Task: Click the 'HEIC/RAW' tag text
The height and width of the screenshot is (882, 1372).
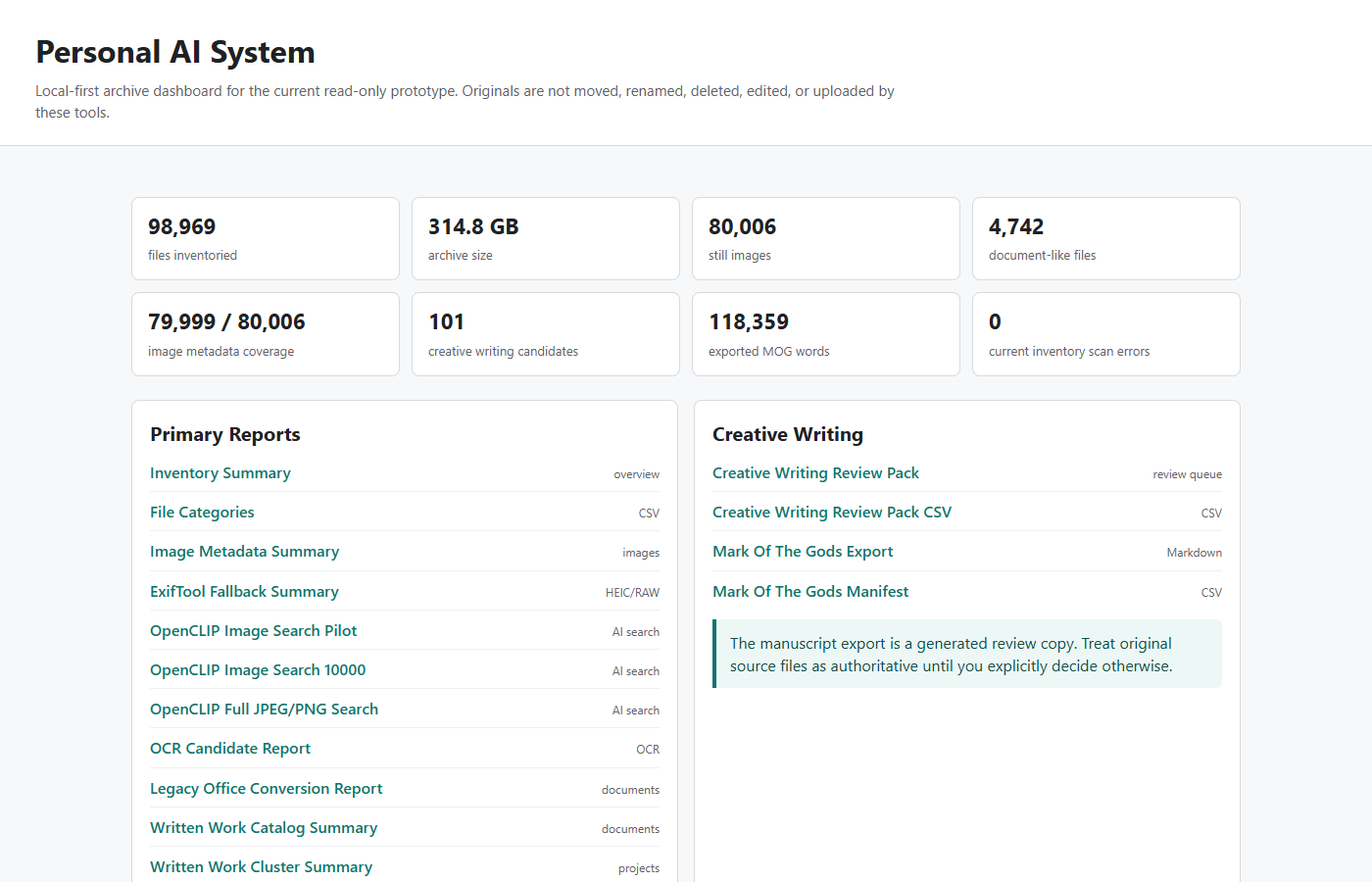Action: coord(632,593)
